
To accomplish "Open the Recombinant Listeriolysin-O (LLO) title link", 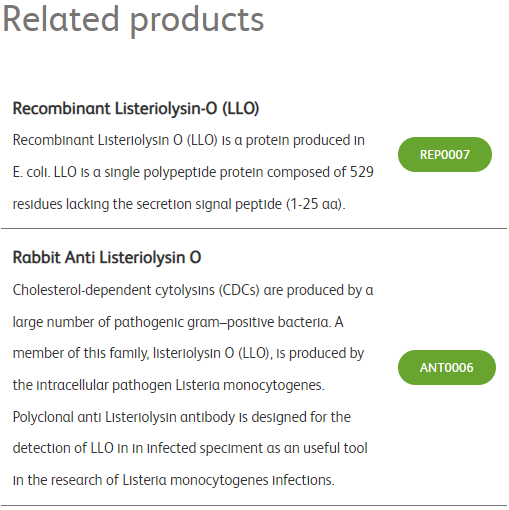I will coord(136,109).
